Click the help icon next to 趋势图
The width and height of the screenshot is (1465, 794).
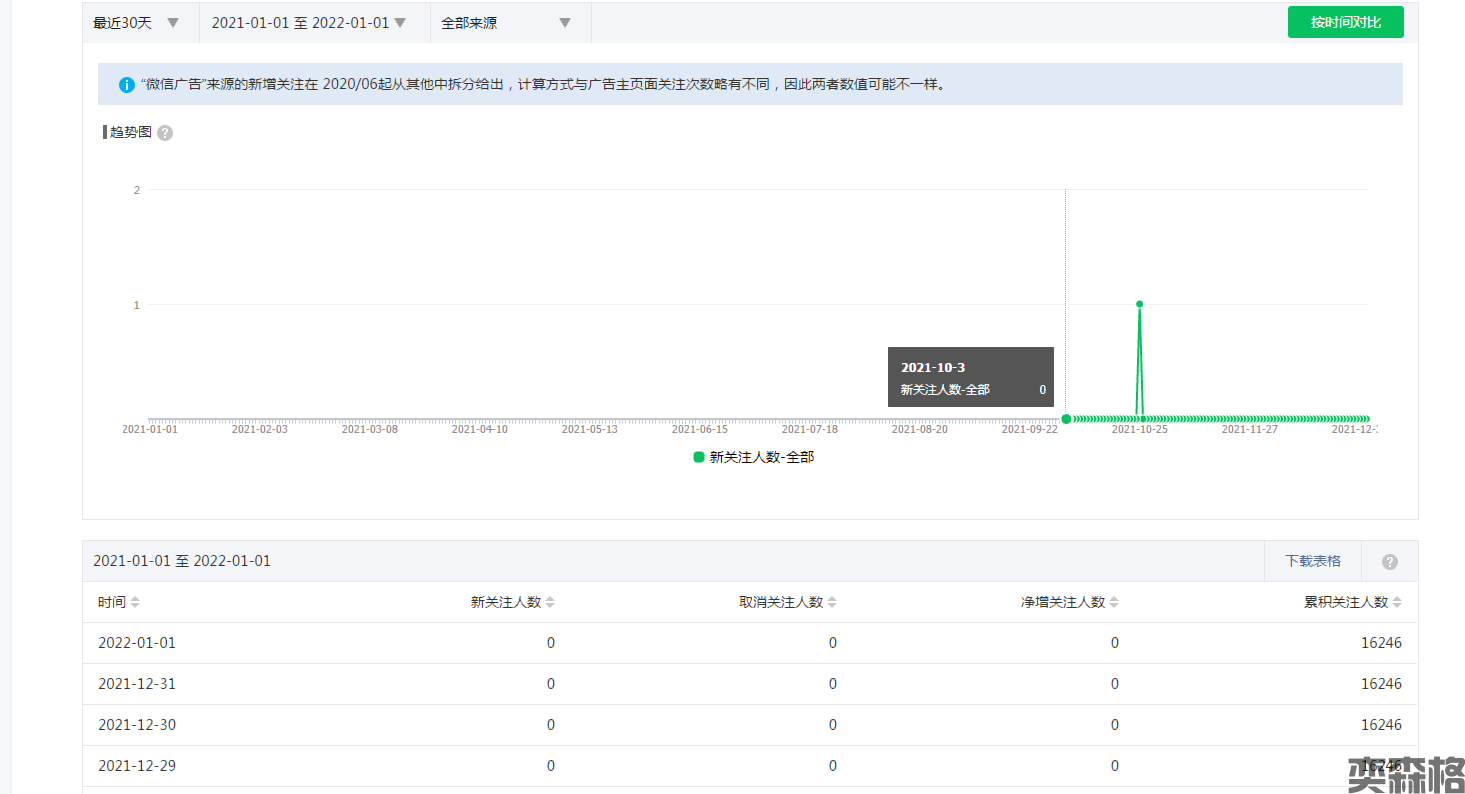(x=165, y=133)
